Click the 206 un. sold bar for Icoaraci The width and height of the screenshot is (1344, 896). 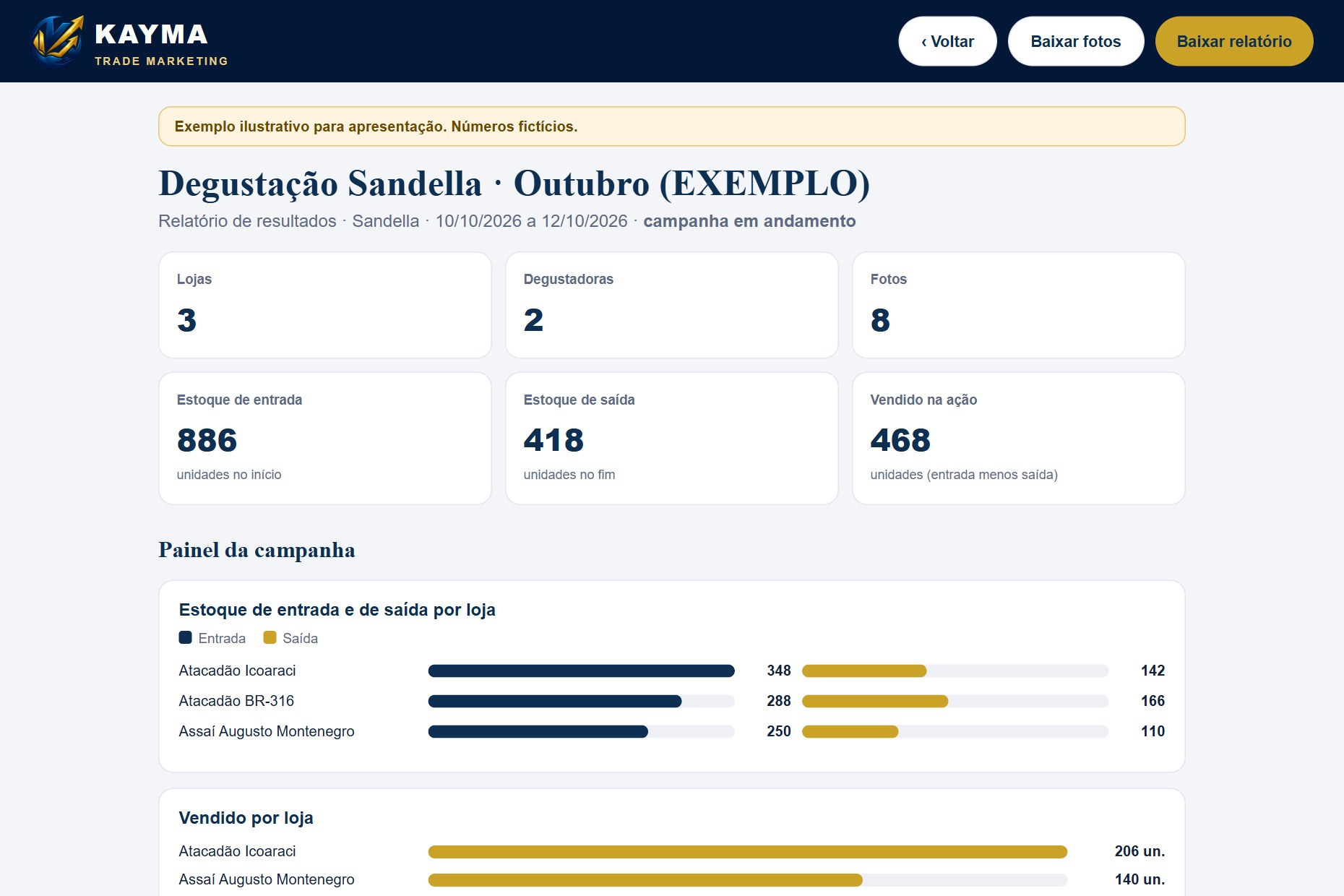tap(748, 852)
